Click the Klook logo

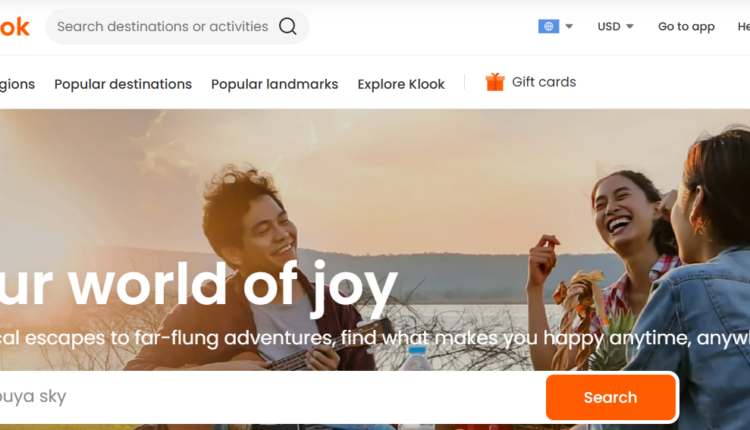tap(14, 27)
